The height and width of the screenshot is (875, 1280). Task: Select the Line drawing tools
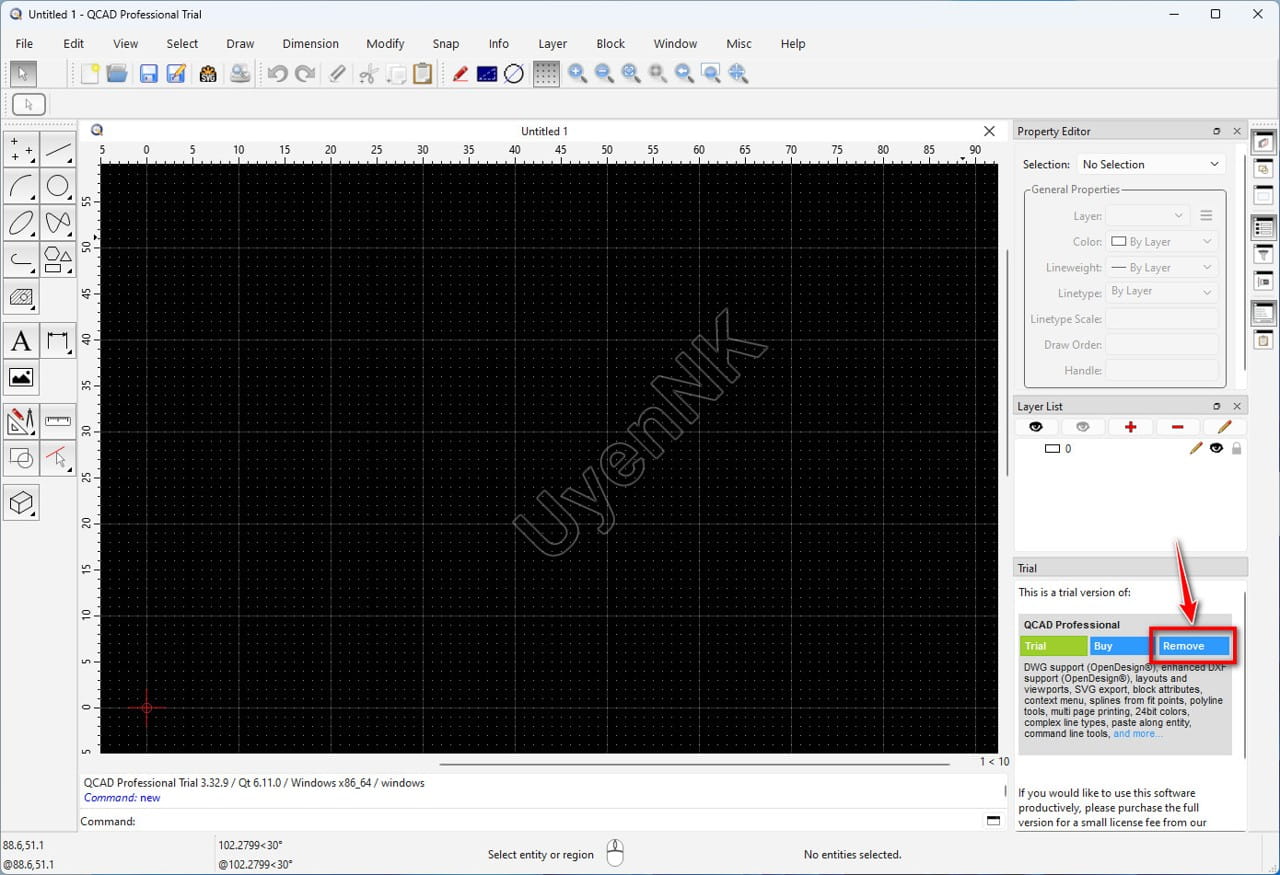point(58,150)
